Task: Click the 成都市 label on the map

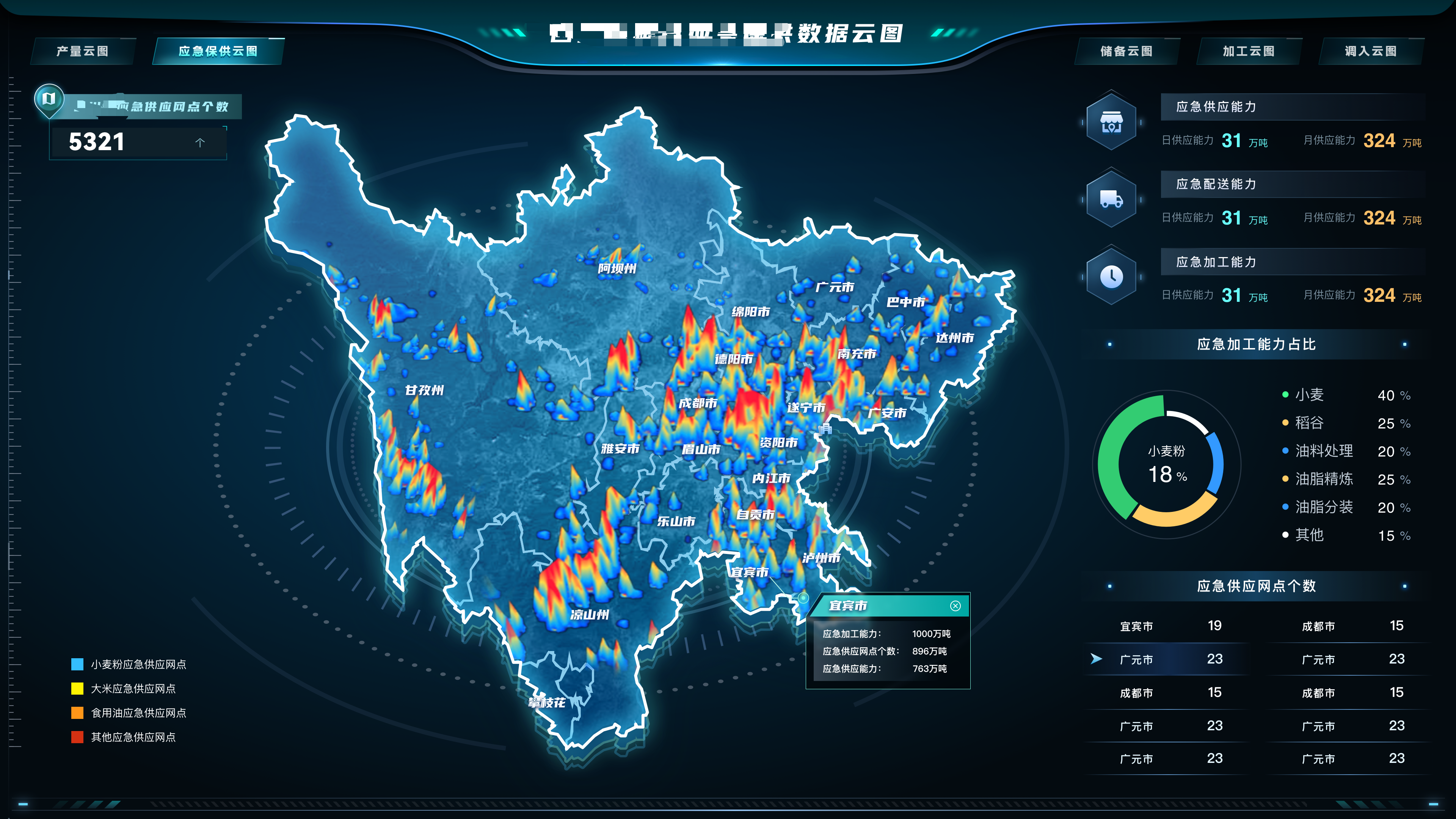Action: pyautogui.click(x=698, y=403)
